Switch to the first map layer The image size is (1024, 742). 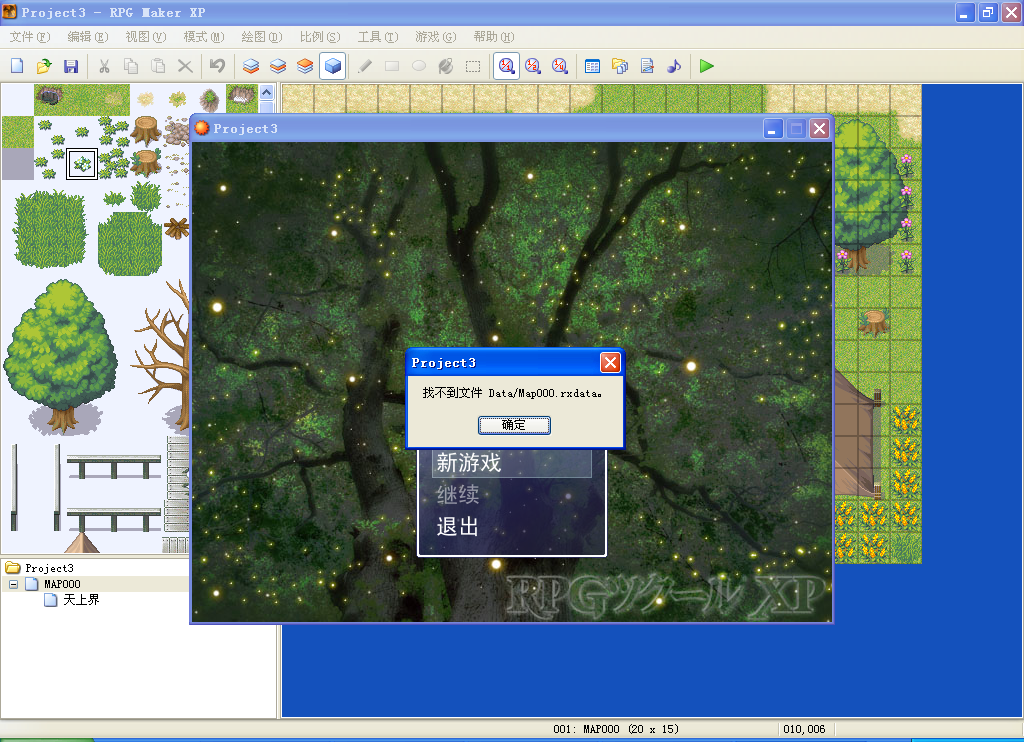(x=251, y=66)
